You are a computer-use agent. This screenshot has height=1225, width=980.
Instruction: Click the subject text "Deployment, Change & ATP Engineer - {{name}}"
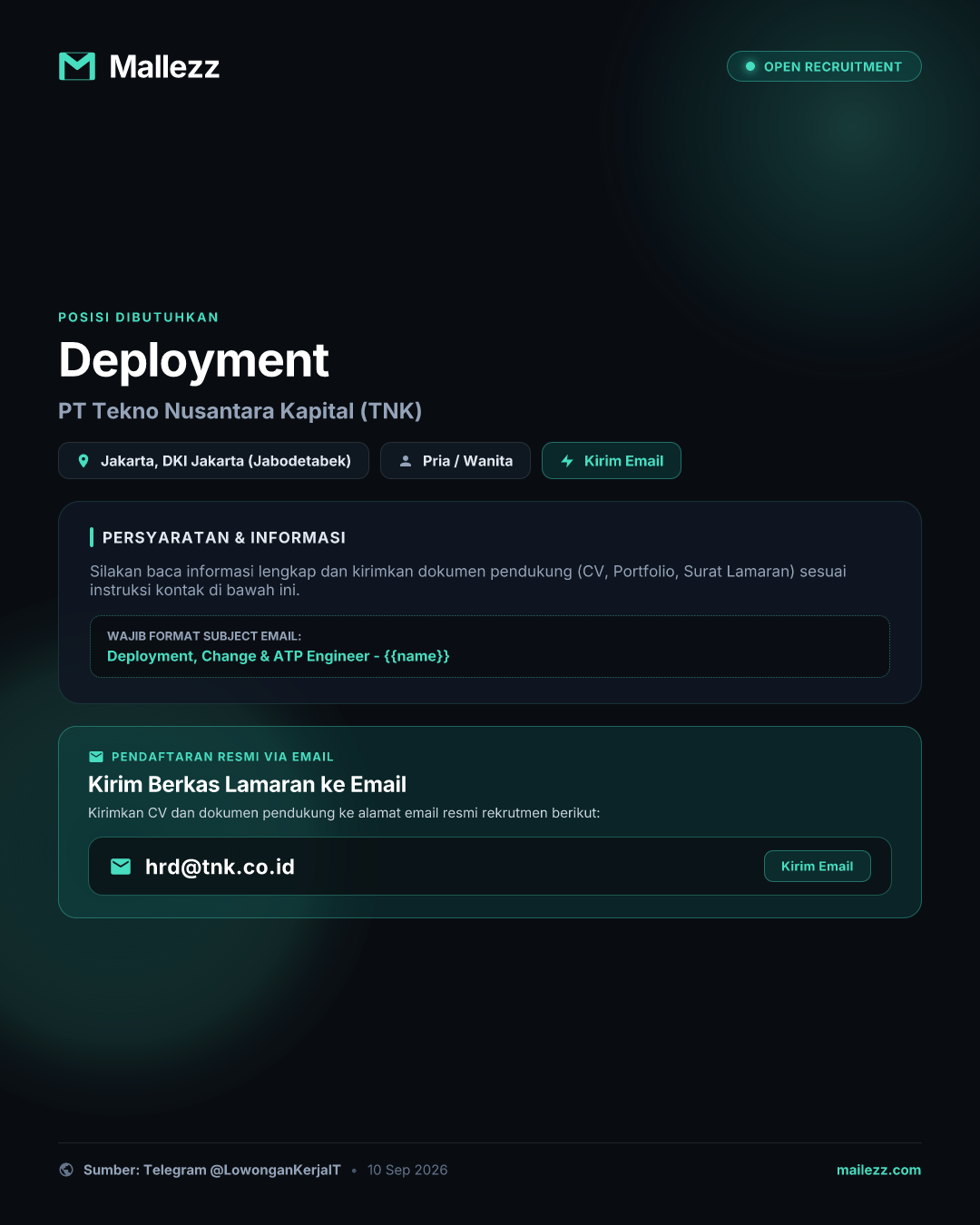[279, 656]
